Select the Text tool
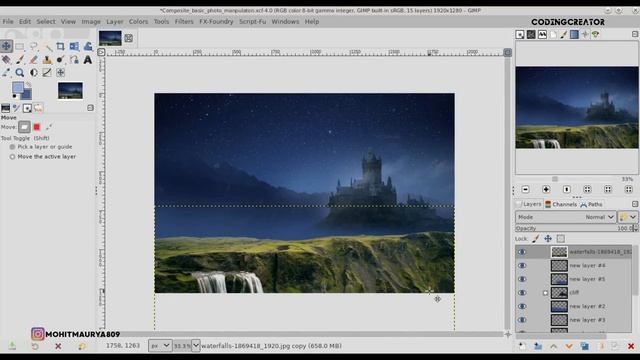The width and height of the screenshot is (640, 360). click(88, 60)
